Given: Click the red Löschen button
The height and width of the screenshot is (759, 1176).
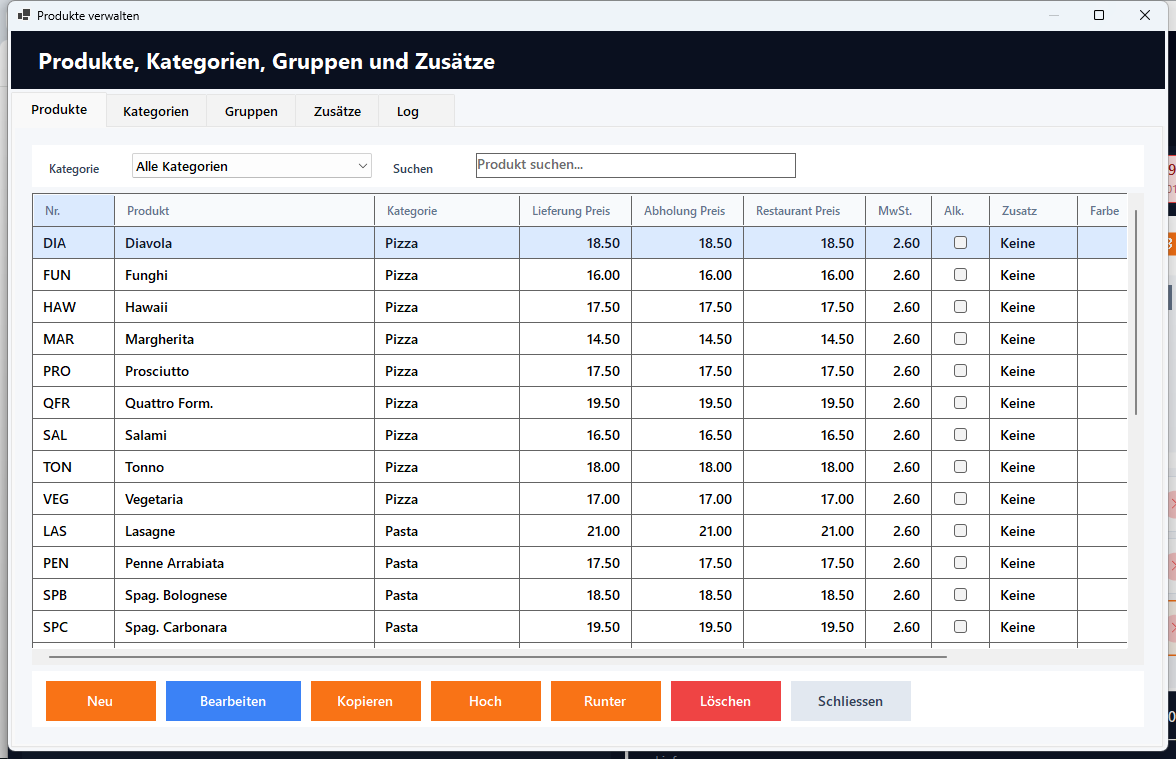Looking at the screenshot, I should tap(726, 701).
